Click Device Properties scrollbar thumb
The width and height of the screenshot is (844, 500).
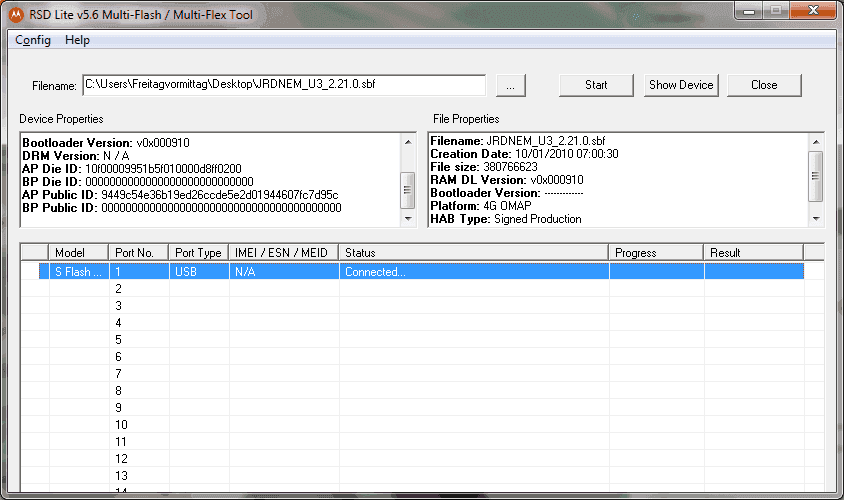[x=407, y=190]
